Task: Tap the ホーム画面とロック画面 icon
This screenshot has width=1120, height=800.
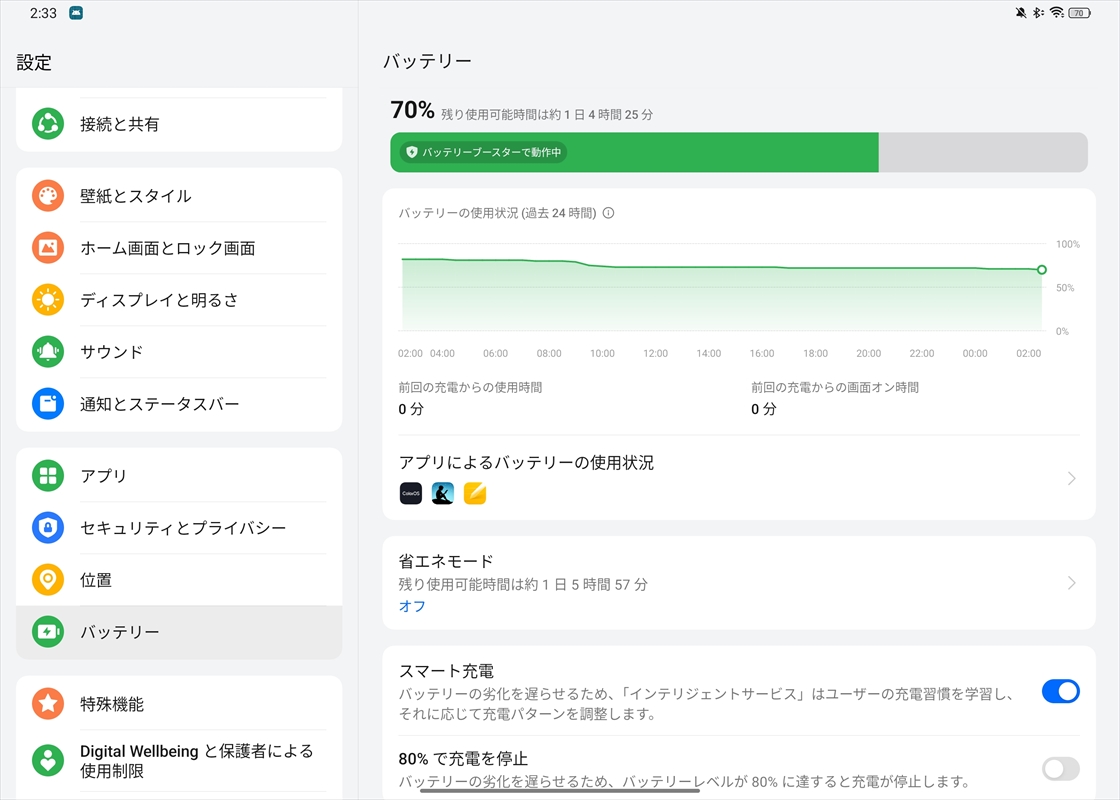Action: click(x=48, y=248)
